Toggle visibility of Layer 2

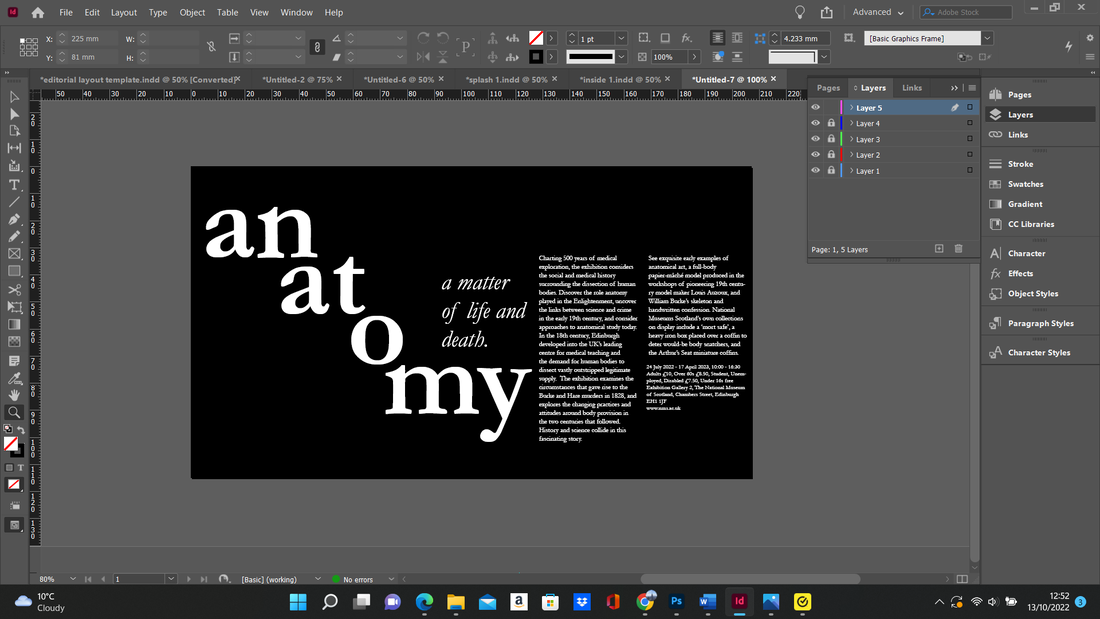coord(815,154)
